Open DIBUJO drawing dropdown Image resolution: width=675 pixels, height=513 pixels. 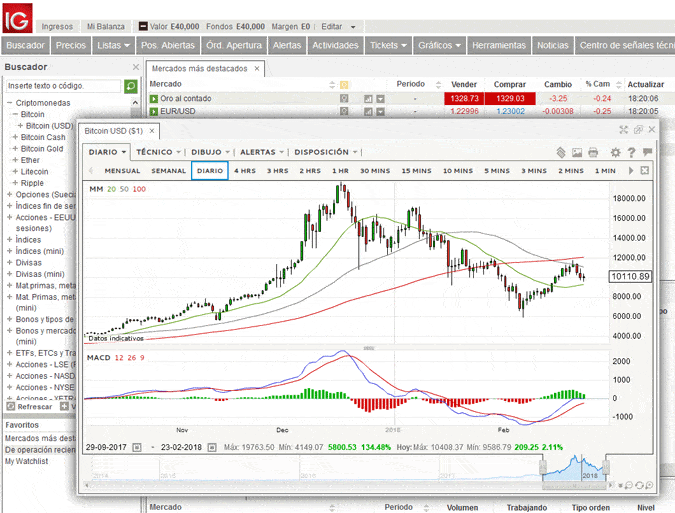pyautogui.click(x=211, y=152)
